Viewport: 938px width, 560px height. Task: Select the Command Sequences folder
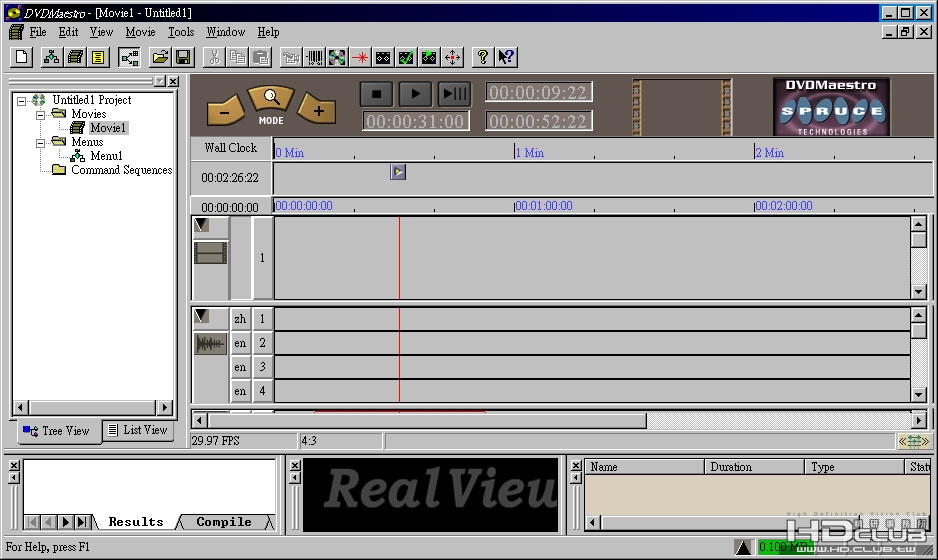pyautogui.click(x=121, y=170)
